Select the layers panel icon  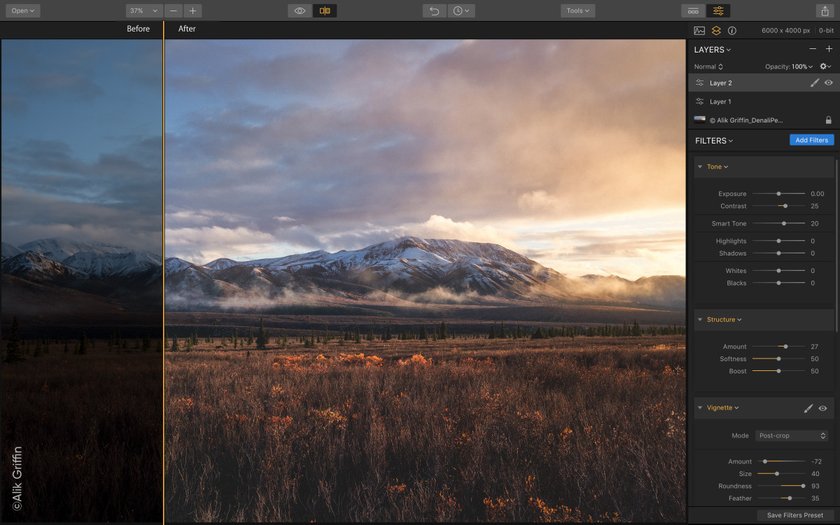[x=716, y=31]
